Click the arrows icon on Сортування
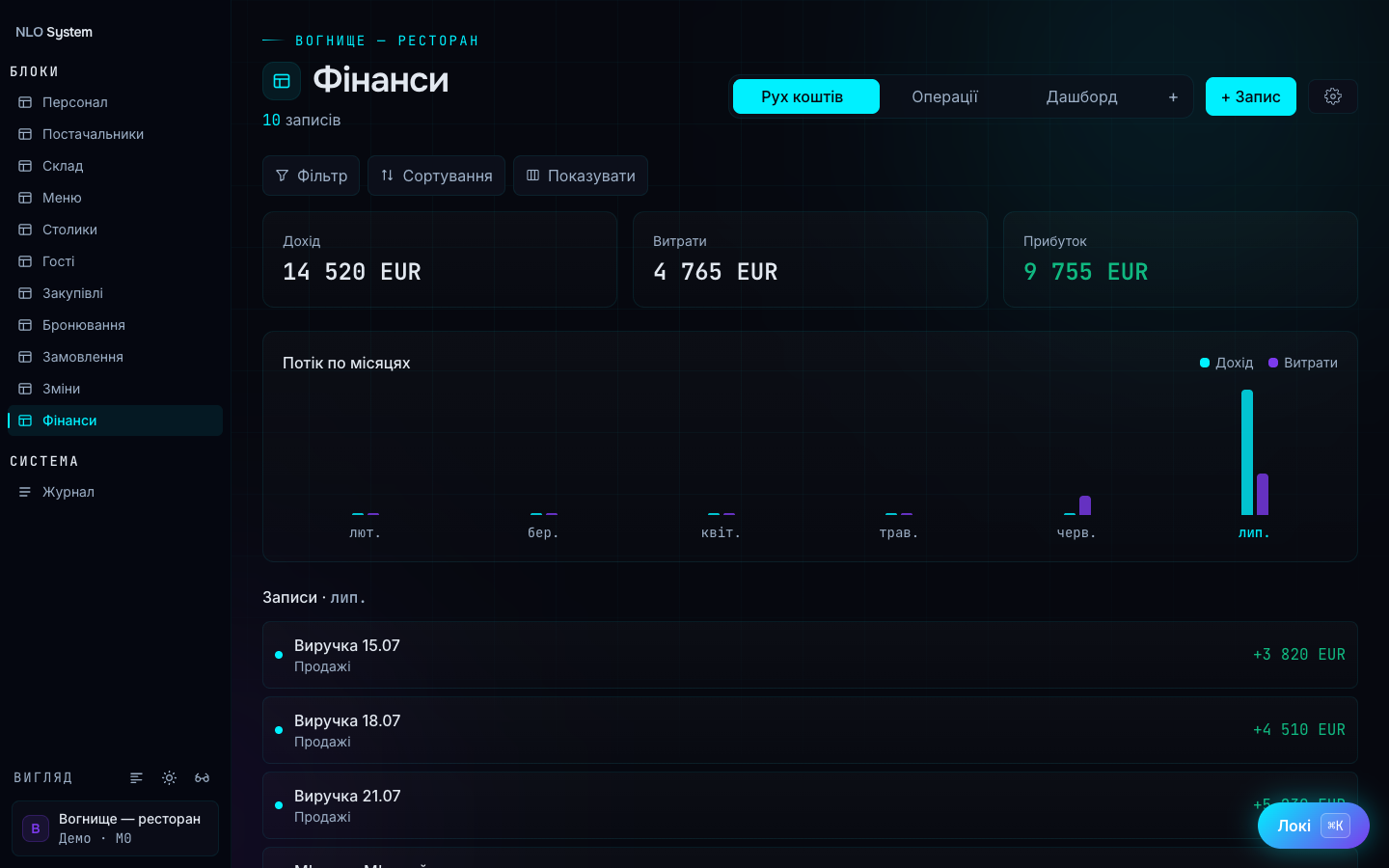The height and width of the screenshot is (868, 1389). [x=387, y=176]
